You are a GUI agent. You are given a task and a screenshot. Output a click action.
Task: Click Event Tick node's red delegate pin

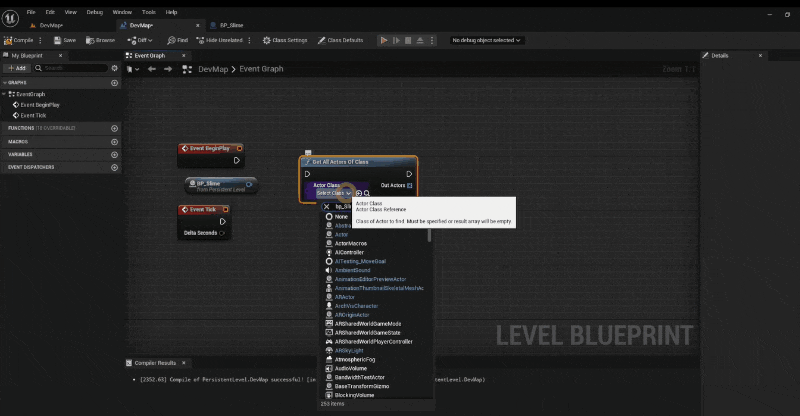pyautogui.click(x=225, y=210)
